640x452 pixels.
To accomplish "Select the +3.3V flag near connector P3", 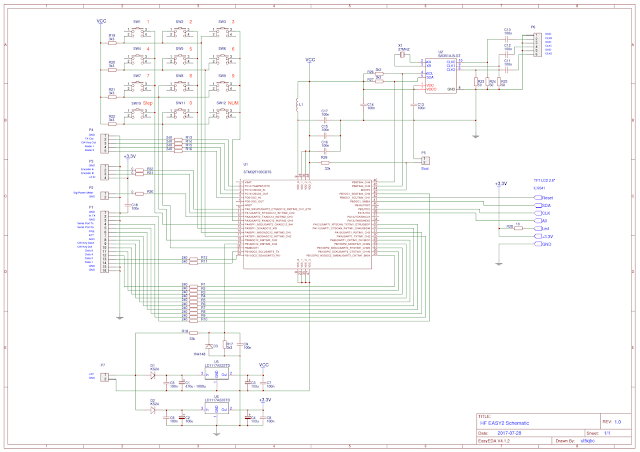I will (129, 157).
